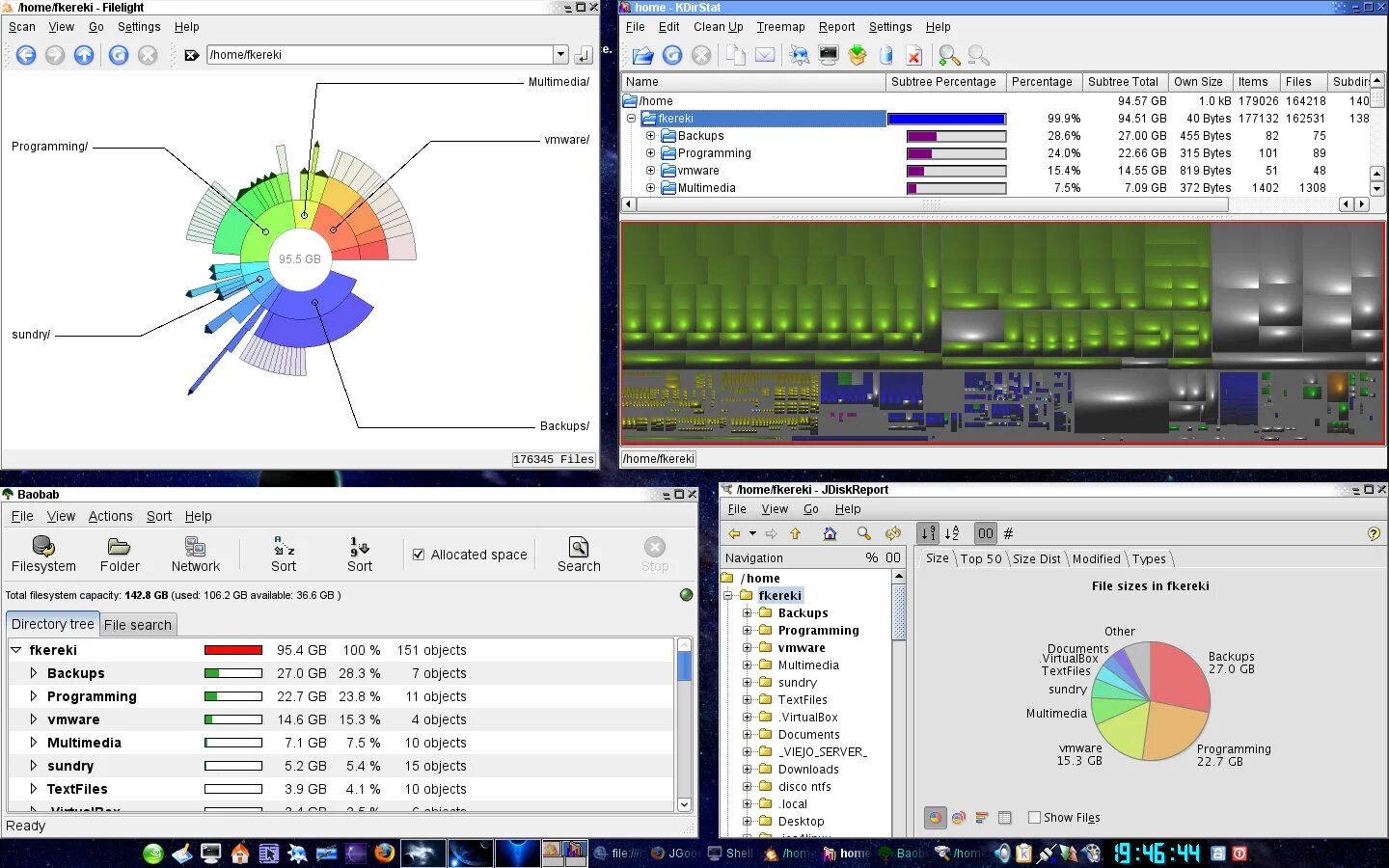Open the Scan menu in Filelight
Screen dimensions: 1389x868
coord(21,27)
